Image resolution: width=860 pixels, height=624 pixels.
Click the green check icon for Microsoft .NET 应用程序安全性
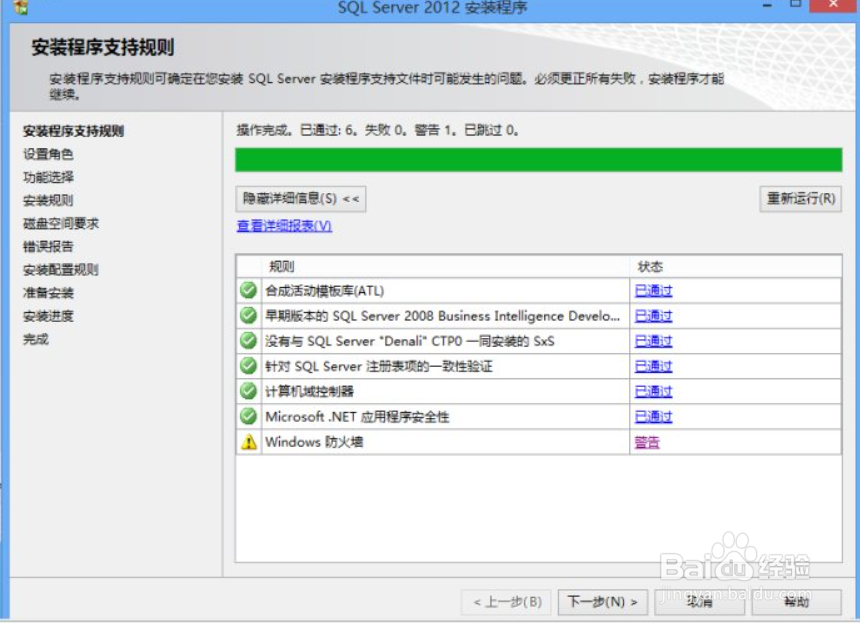248,416
